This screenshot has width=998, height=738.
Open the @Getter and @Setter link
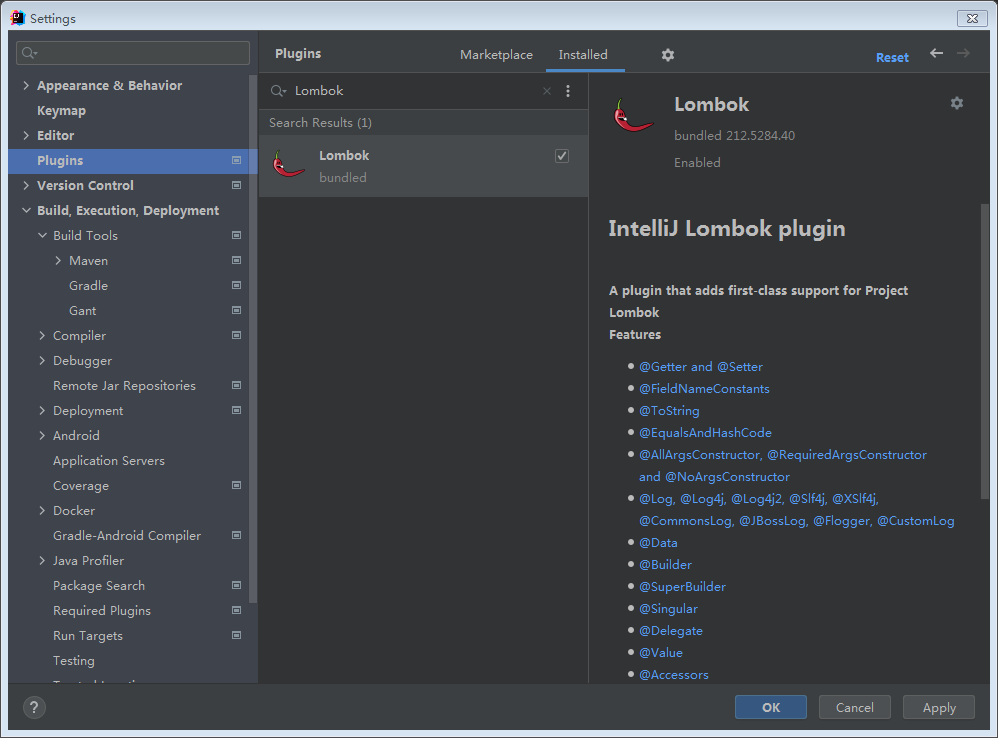click(701, 366)
